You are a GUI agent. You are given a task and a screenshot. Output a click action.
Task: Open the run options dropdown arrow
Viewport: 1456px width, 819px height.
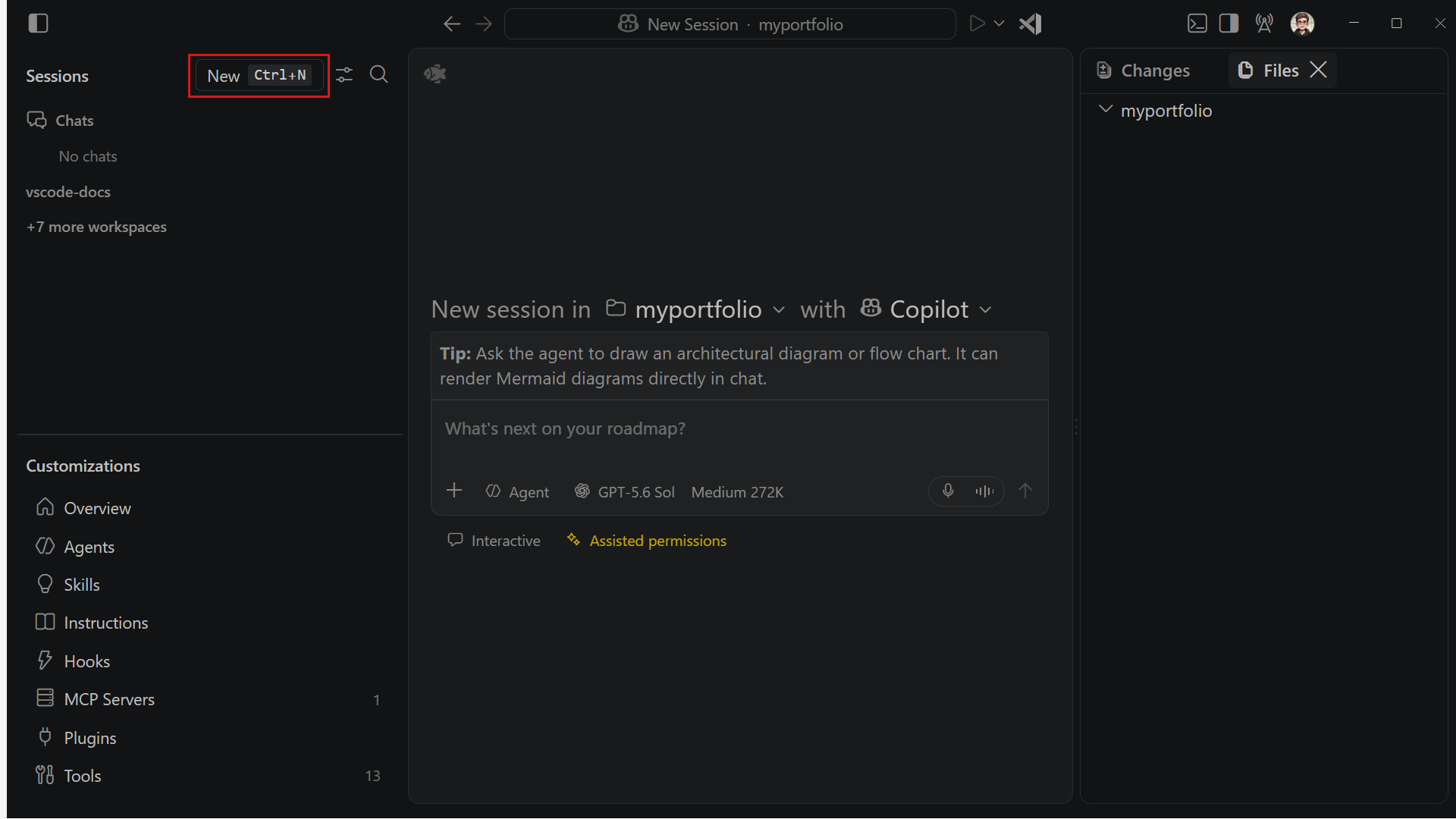point(999,24)
